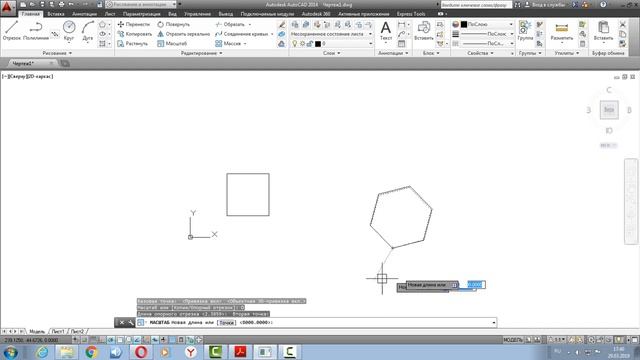Expand the Редактирование panel
640x360 pixels.
tap(202, 53)
